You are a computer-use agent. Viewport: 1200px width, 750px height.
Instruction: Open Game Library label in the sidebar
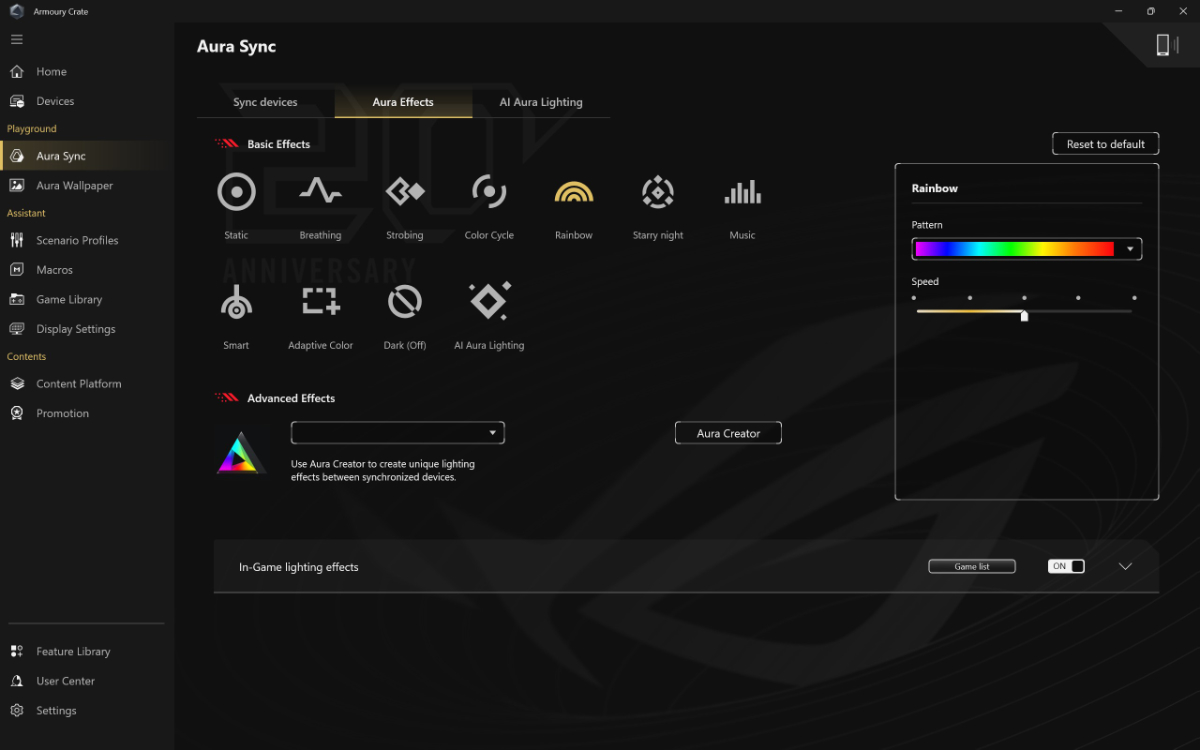pos(69,299)
